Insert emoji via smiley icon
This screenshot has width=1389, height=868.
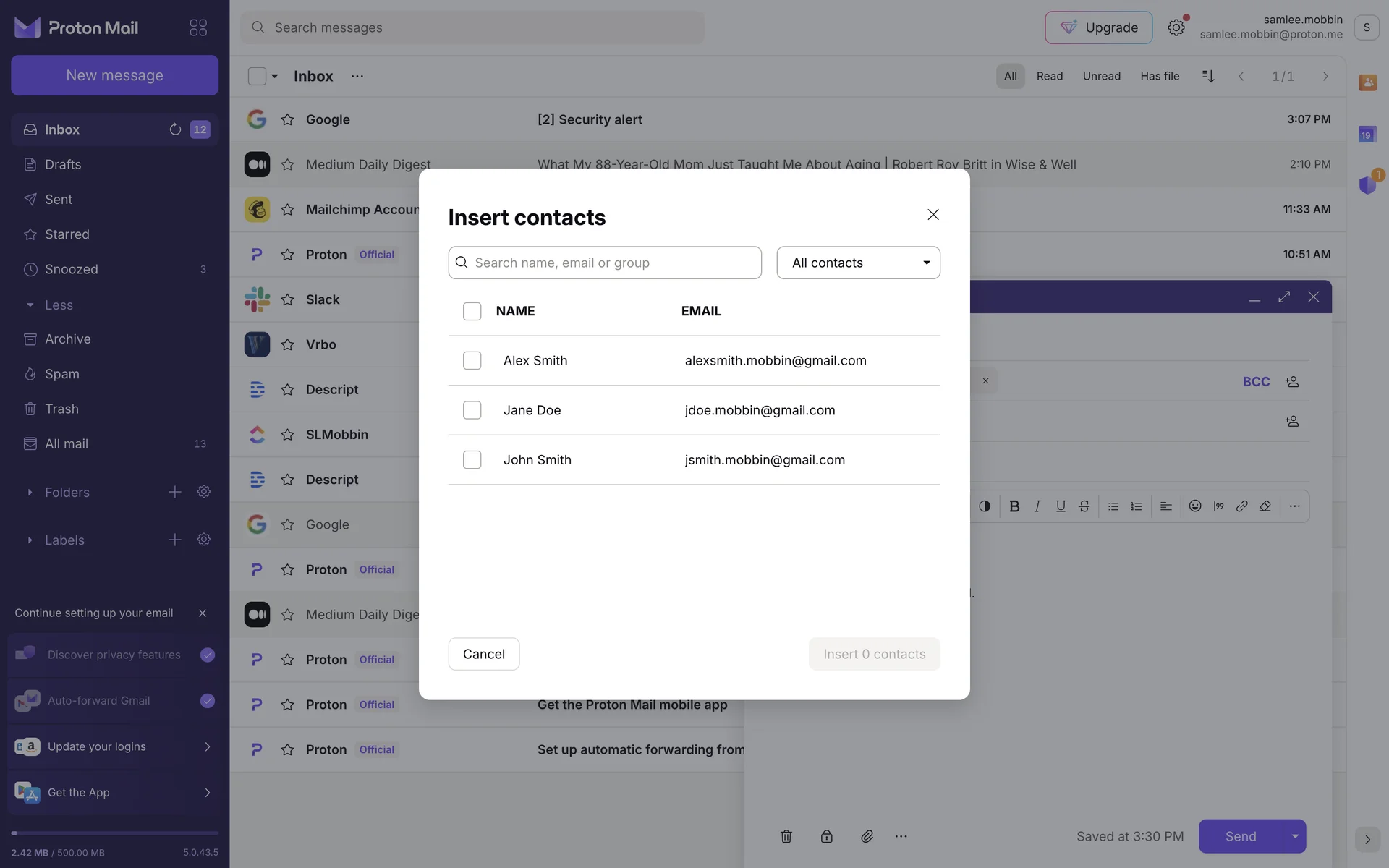(x=1195, y=506)
